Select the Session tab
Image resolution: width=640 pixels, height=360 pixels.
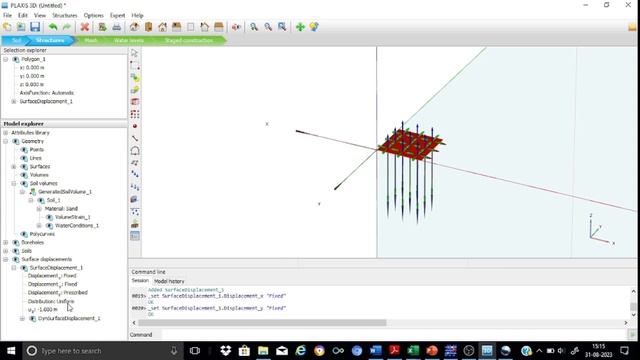[140, 281]
